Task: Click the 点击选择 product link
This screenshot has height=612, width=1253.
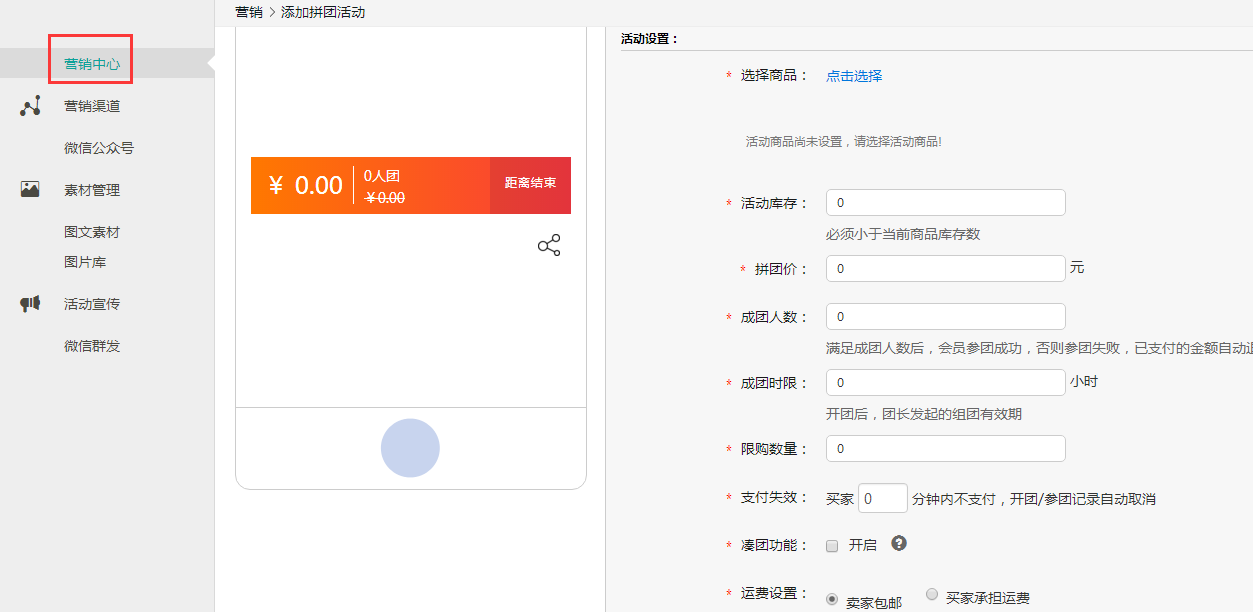Action: (x=854, y=76)
